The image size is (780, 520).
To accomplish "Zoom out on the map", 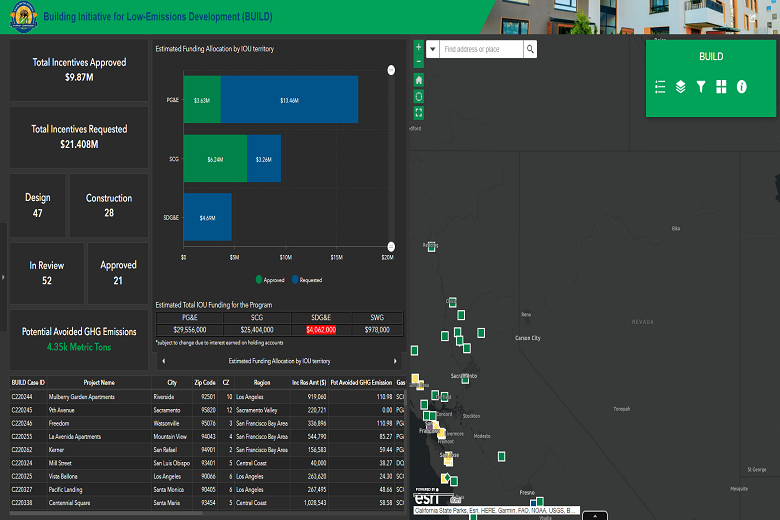I will click(418, 61).
